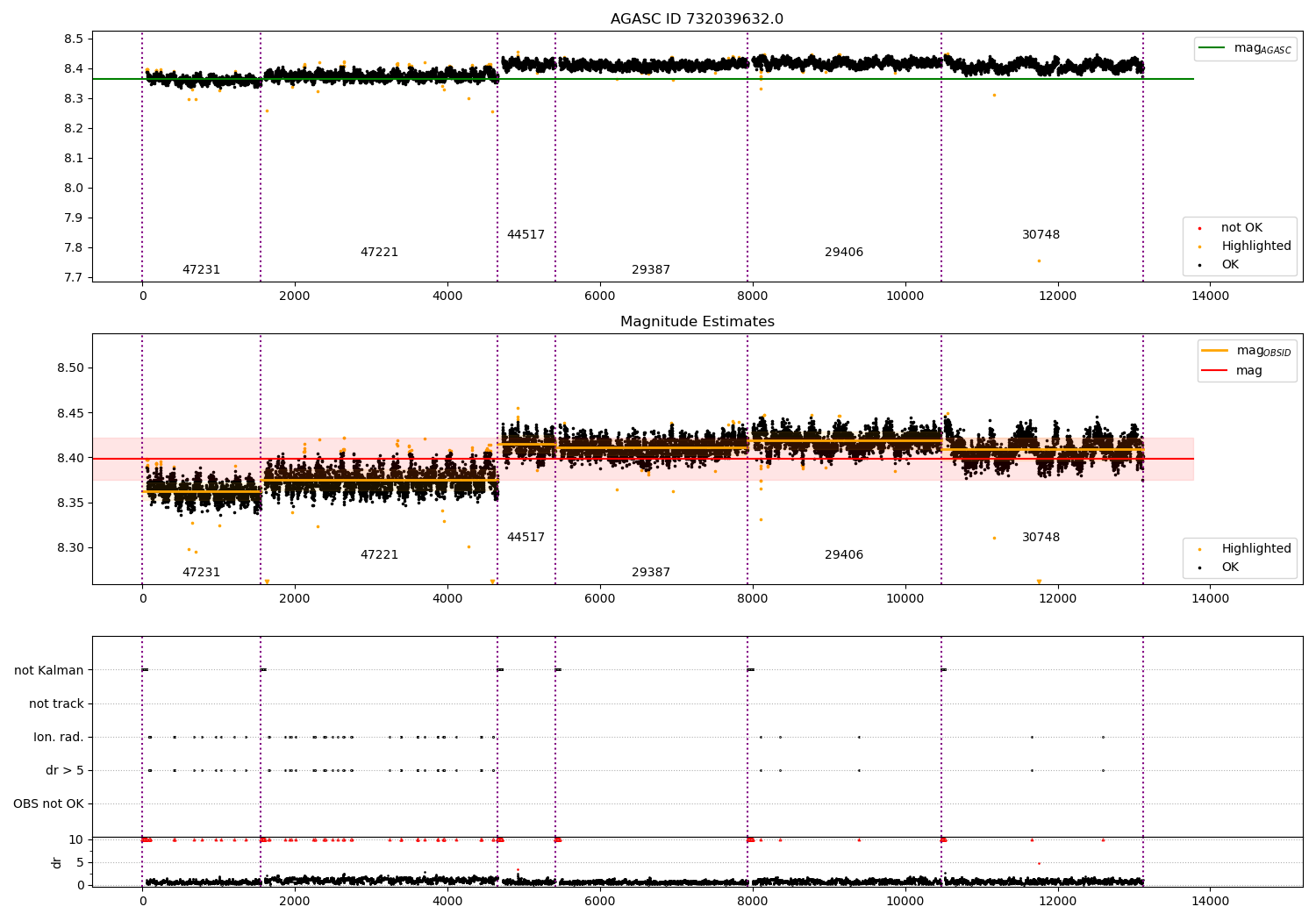Click the orange line sample beside mag OBSID
Screen dimensions: 1316x921
click(1214, 351)
